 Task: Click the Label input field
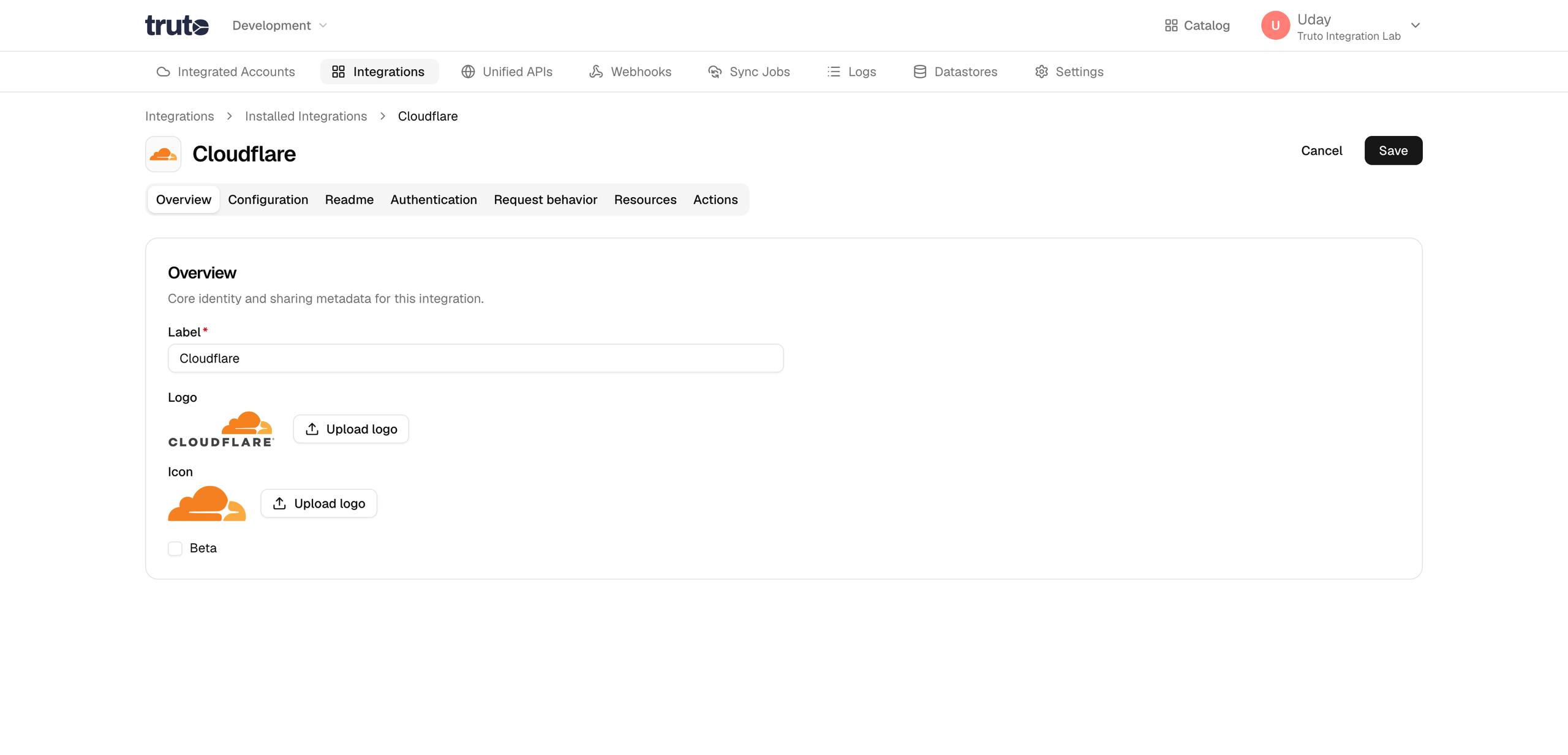click(x=475, y=358)
